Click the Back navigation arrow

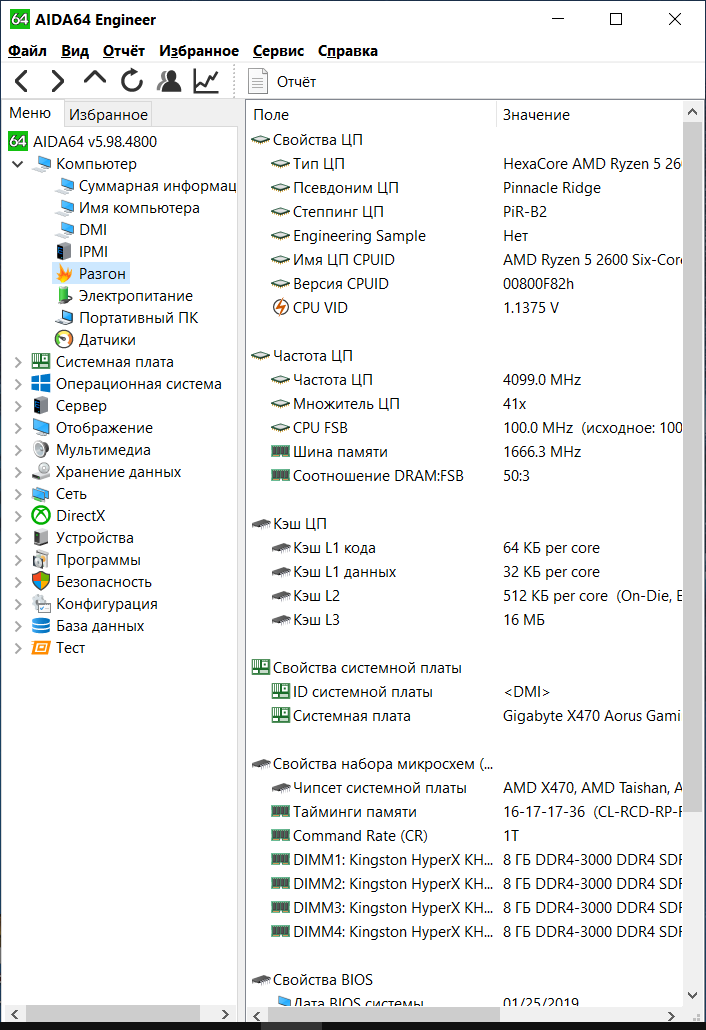[x=22, y=81]
